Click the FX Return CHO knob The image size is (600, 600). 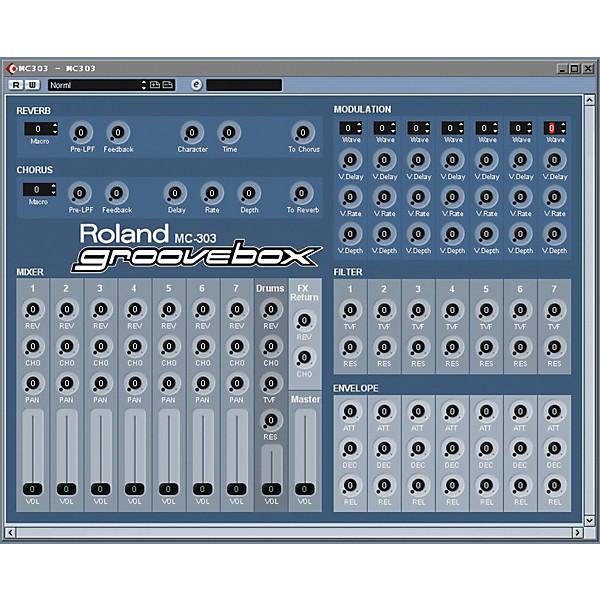click(x=304, y=357)
